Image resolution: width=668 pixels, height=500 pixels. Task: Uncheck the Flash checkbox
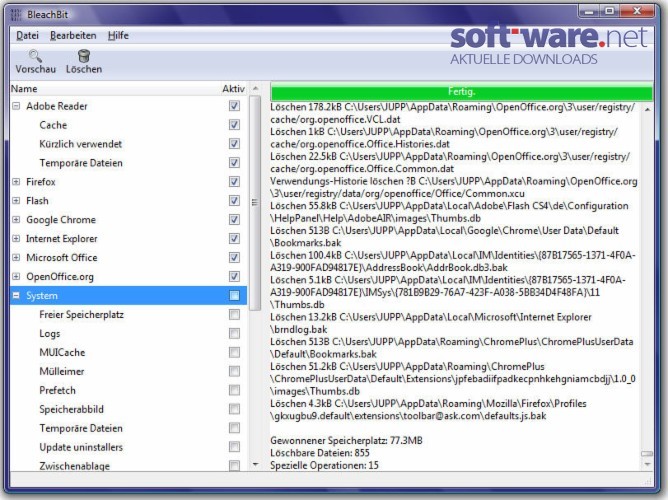234,201
